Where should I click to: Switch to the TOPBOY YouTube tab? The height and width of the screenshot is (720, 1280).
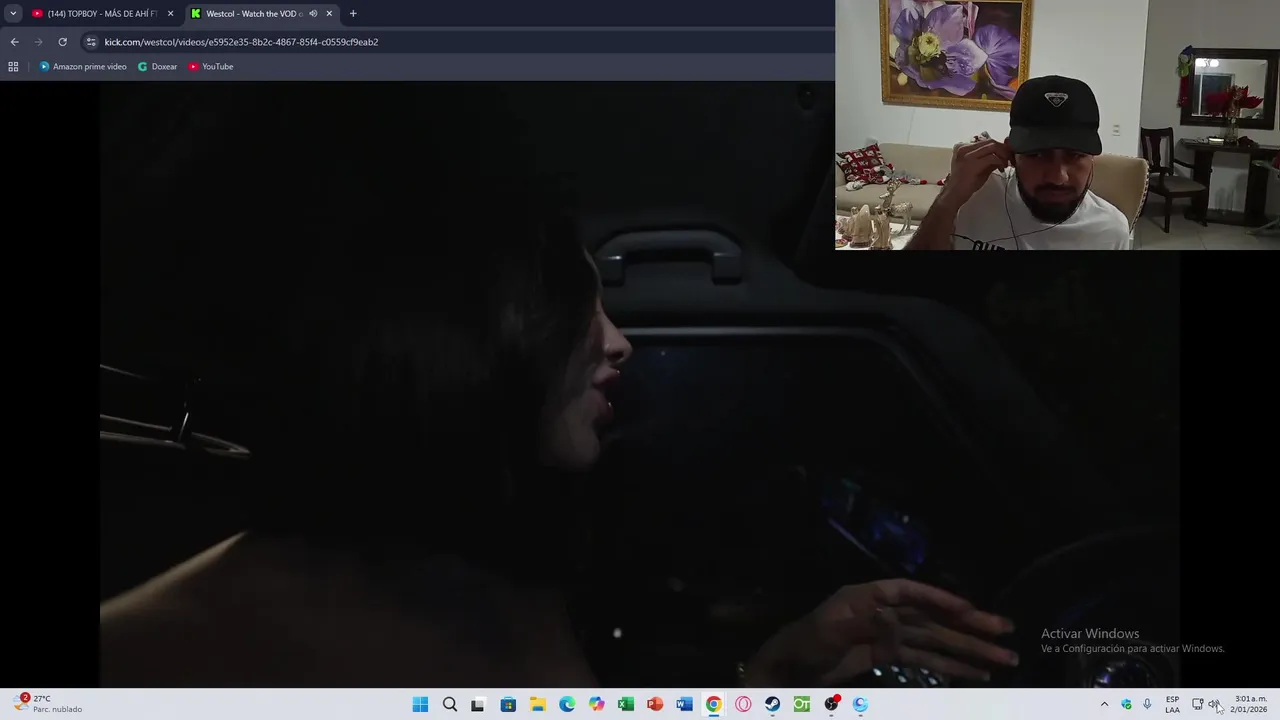pos(103,13)
